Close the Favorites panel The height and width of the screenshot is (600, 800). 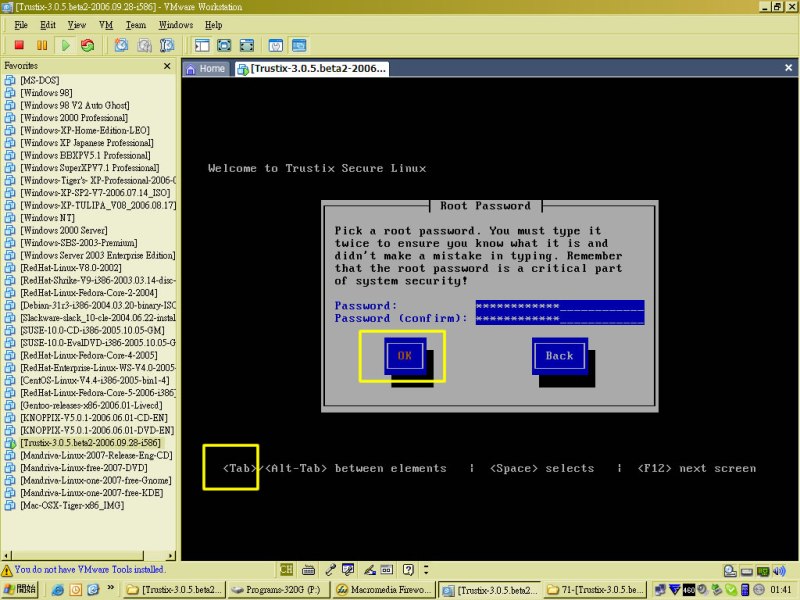point(167,66)
